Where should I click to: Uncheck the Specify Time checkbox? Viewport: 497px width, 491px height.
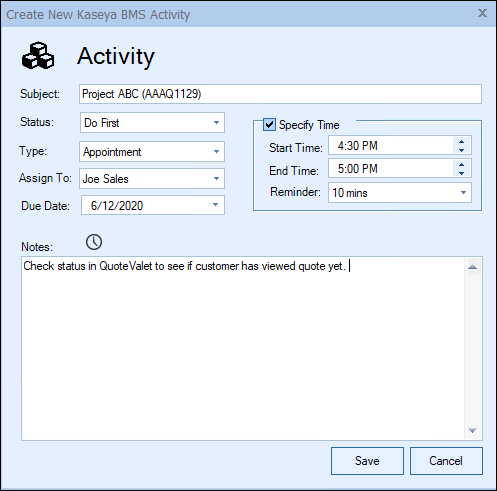tap(269, 125)
